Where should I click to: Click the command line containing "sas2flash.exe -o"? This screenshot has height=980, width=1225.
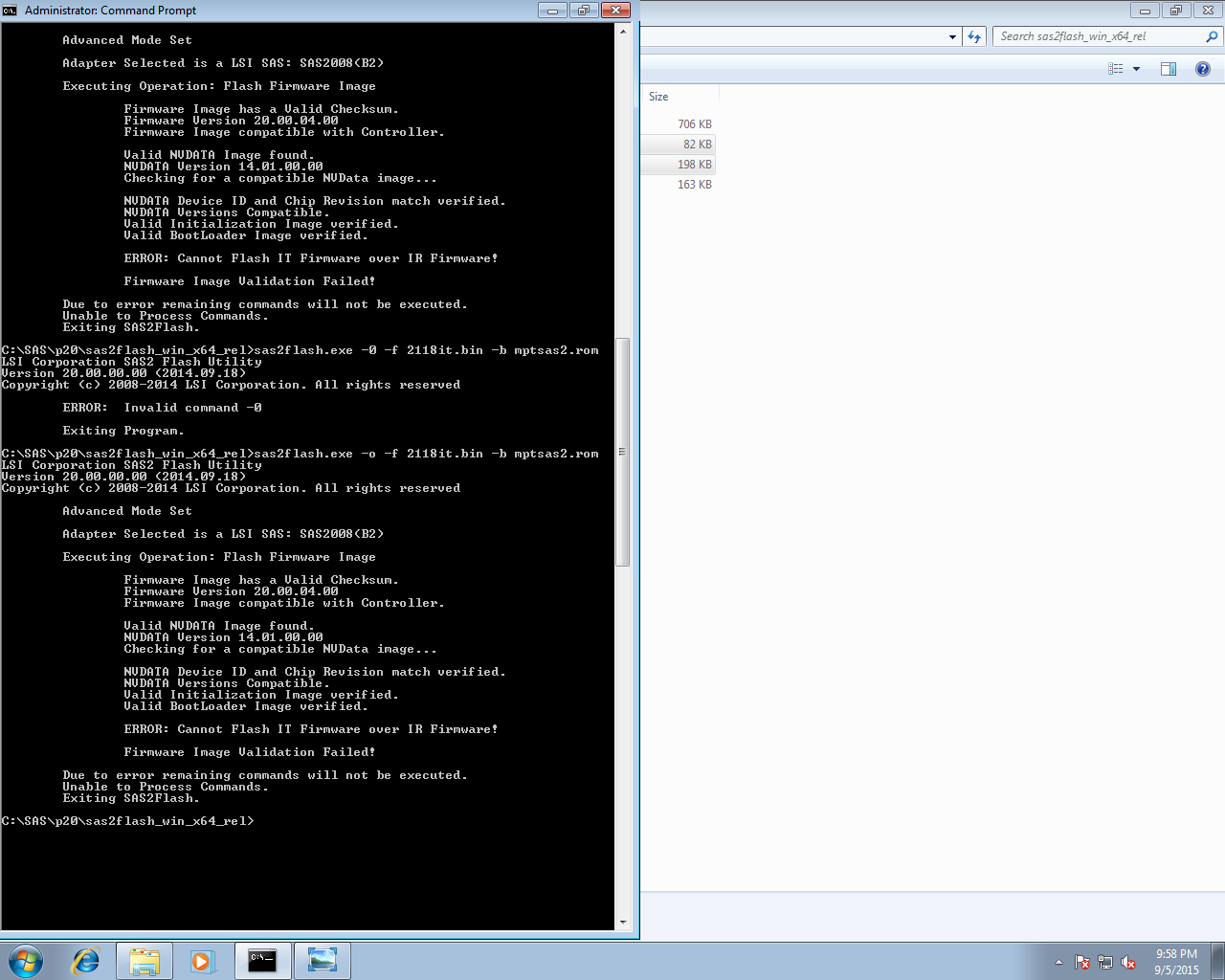[301, 454]
